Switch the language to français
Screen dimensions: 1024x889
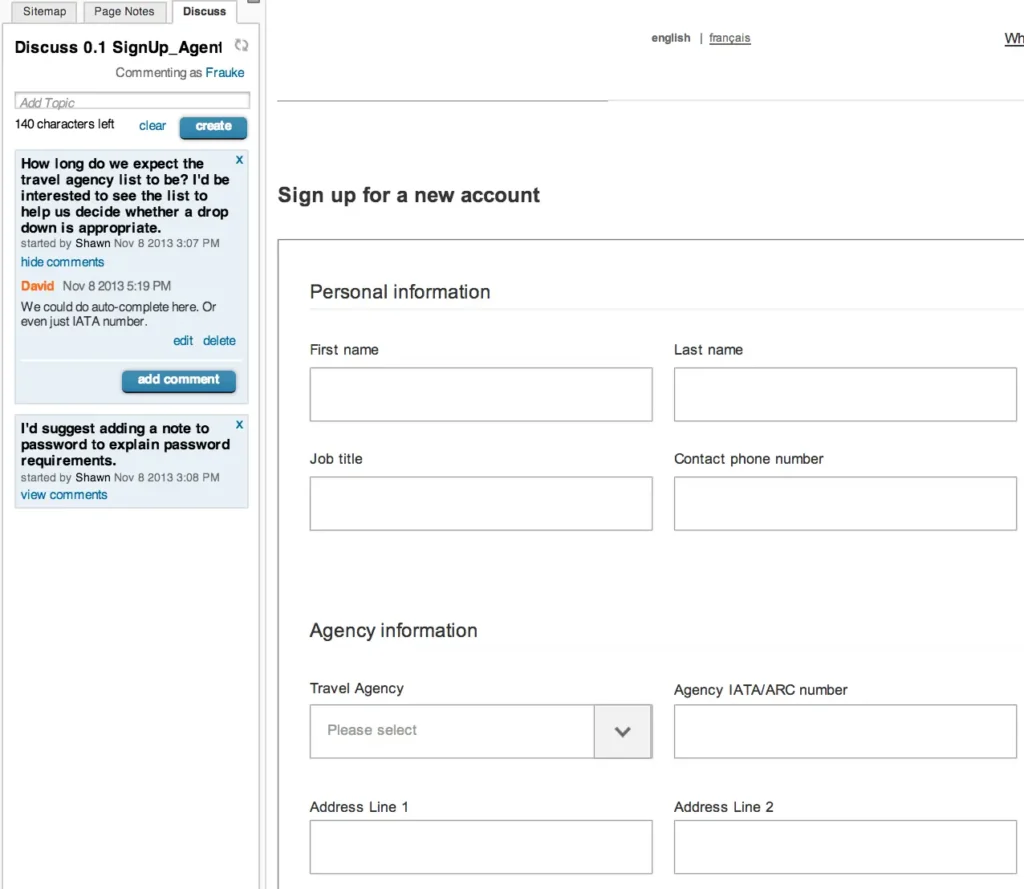(729, 38)
